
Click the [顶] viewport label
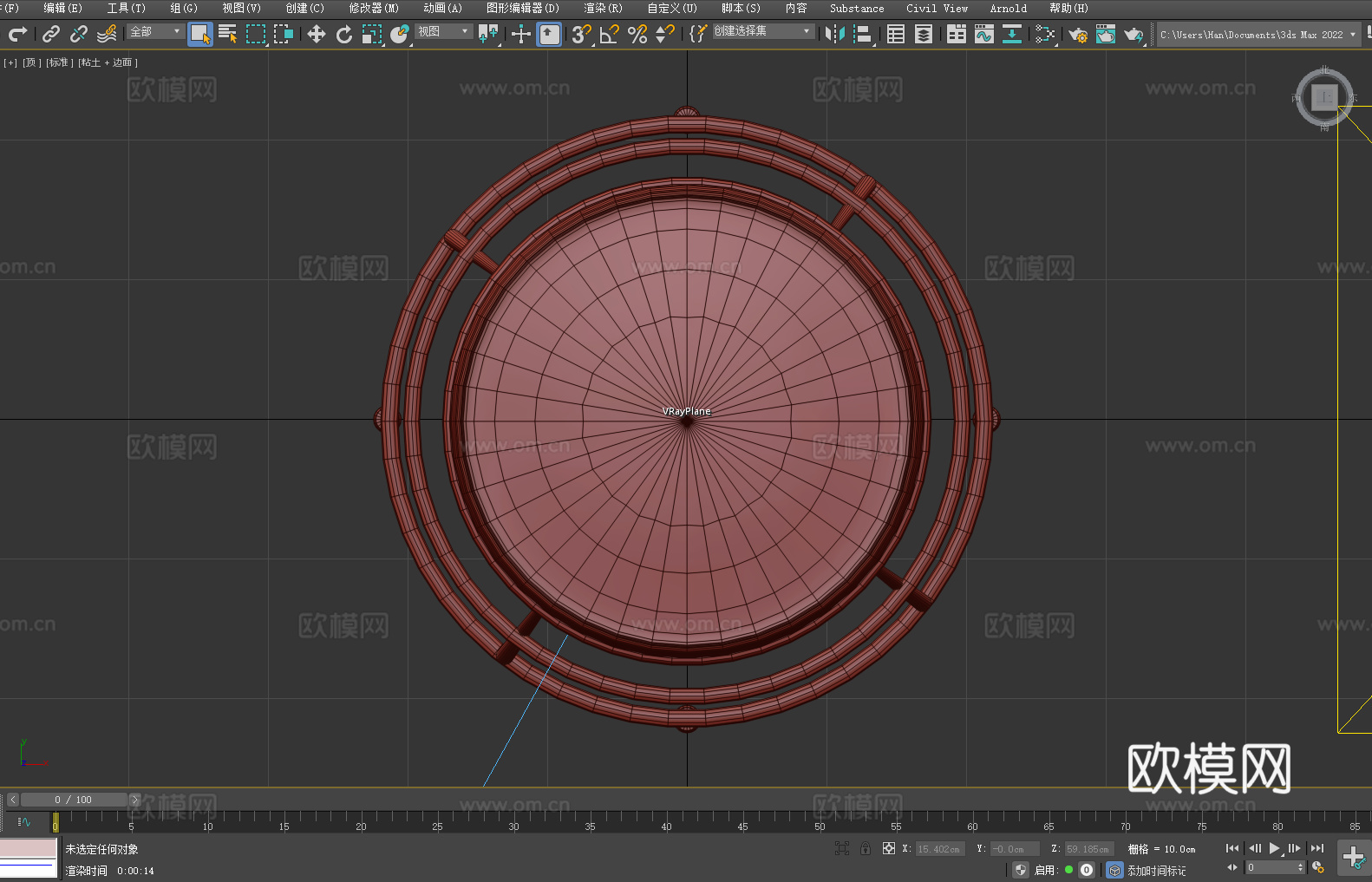click(31, 62)
